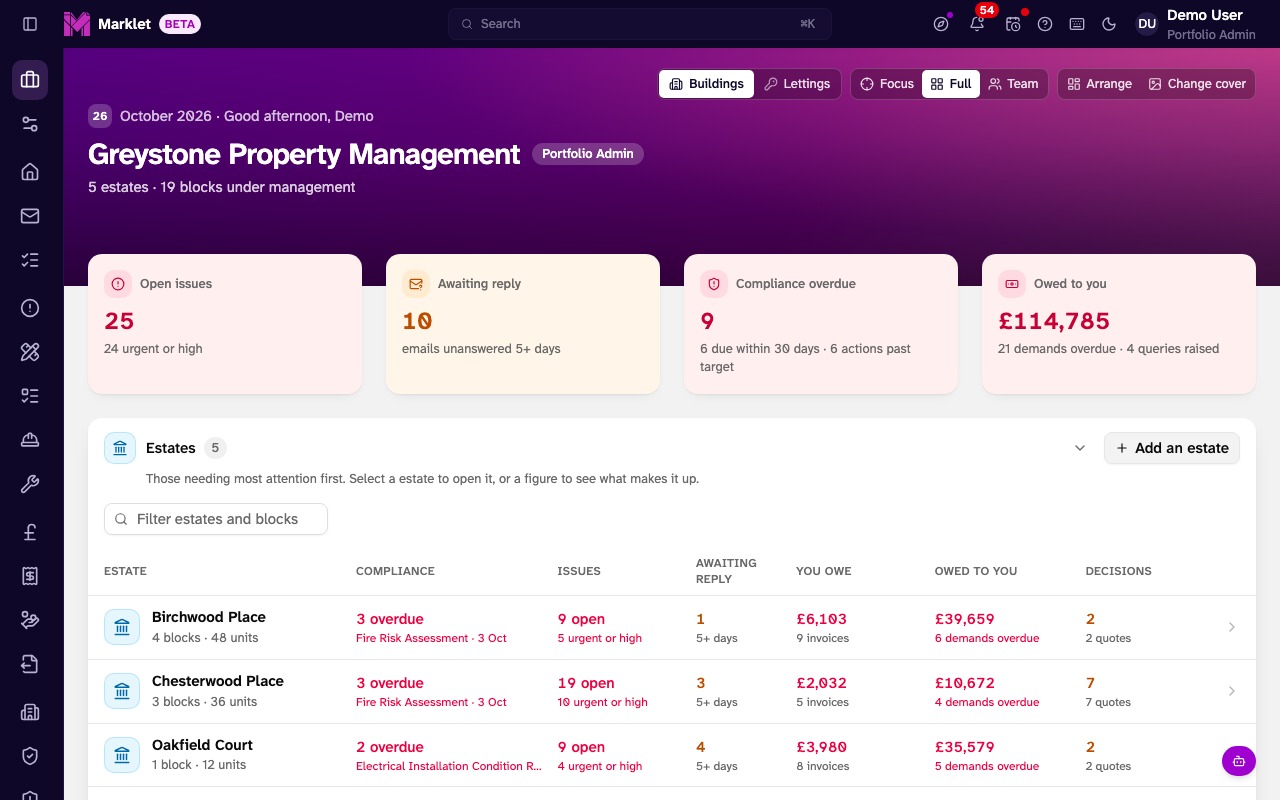Collapse the Estates section chevron
The image size is (1280, 800).
click(x=1080, y=448)
